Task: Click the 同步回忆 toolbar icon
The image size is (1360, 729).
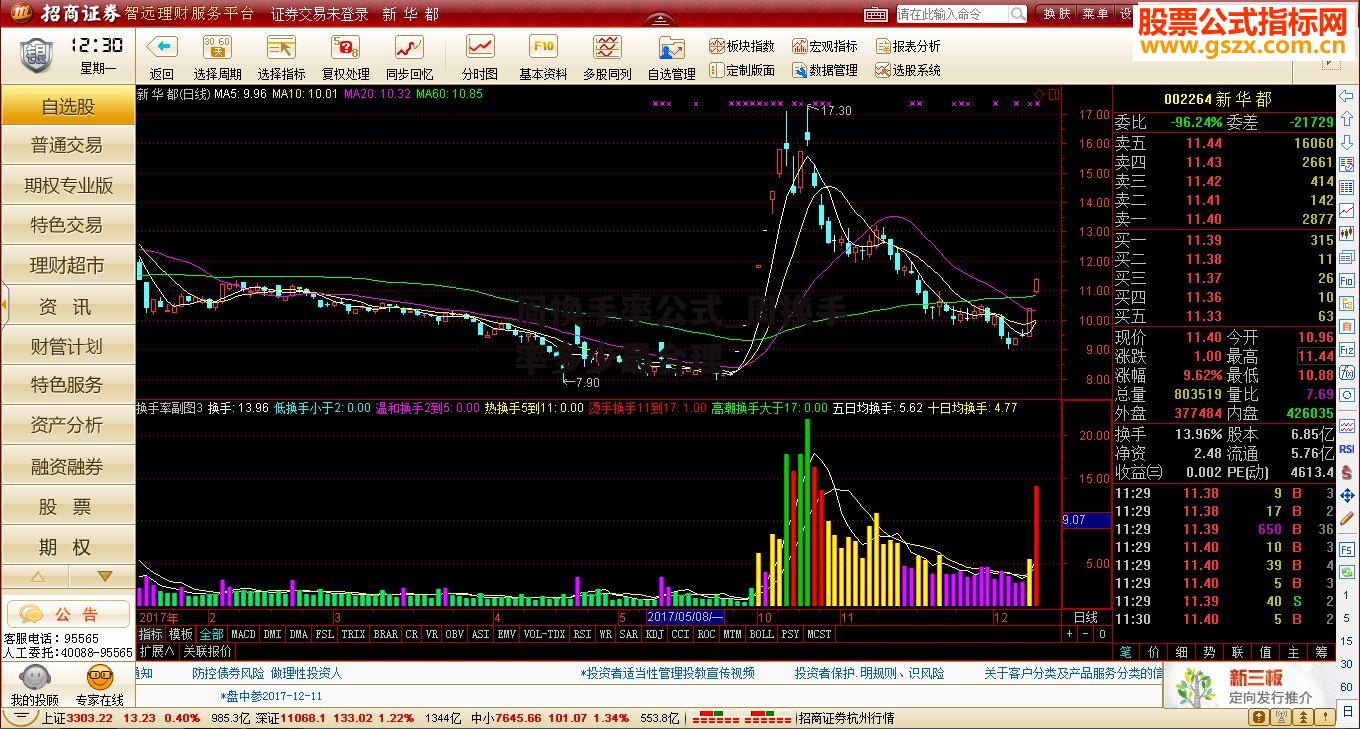Action: (x=409, y=47)
